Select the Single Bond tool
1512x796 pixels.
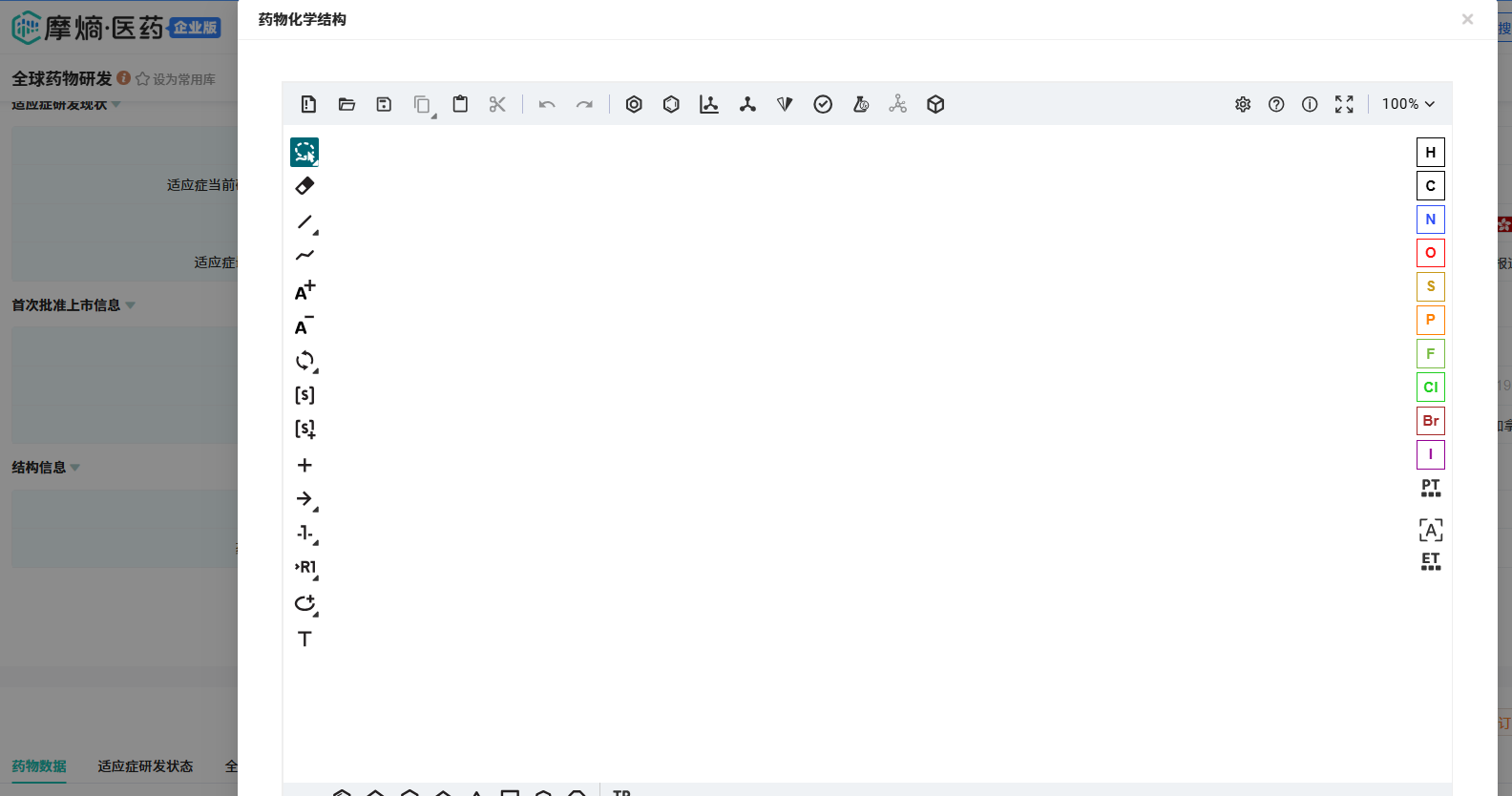[305, 222]
